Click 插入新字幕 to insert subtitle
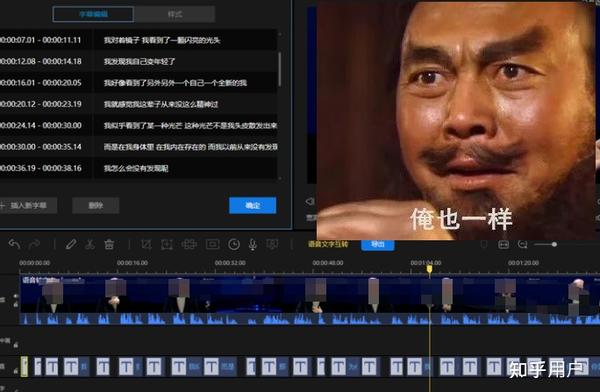Screen dimensions: 600x392 point(28,206)
